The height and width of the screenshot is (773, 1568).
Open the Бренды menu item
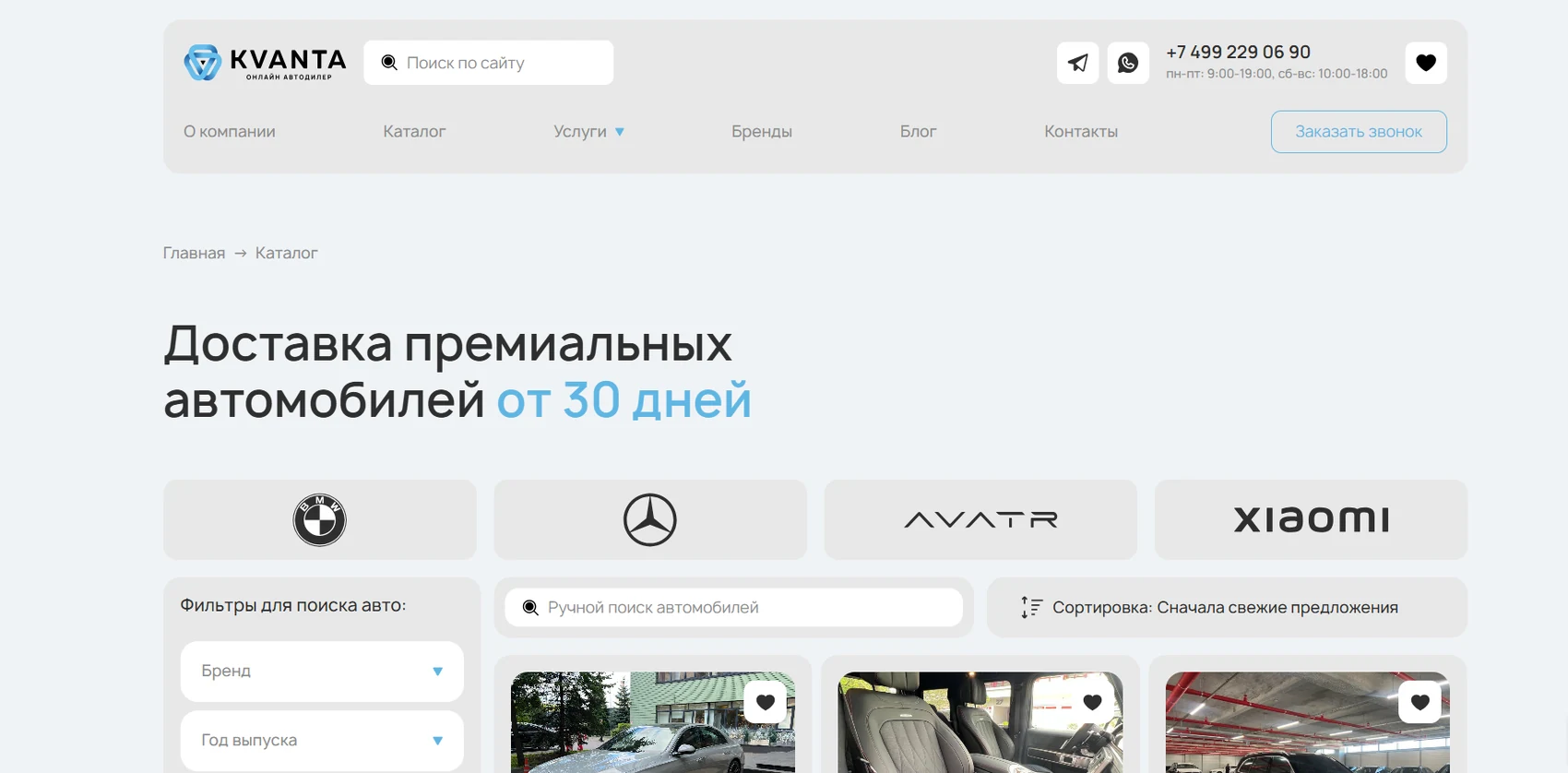[762, 132]
